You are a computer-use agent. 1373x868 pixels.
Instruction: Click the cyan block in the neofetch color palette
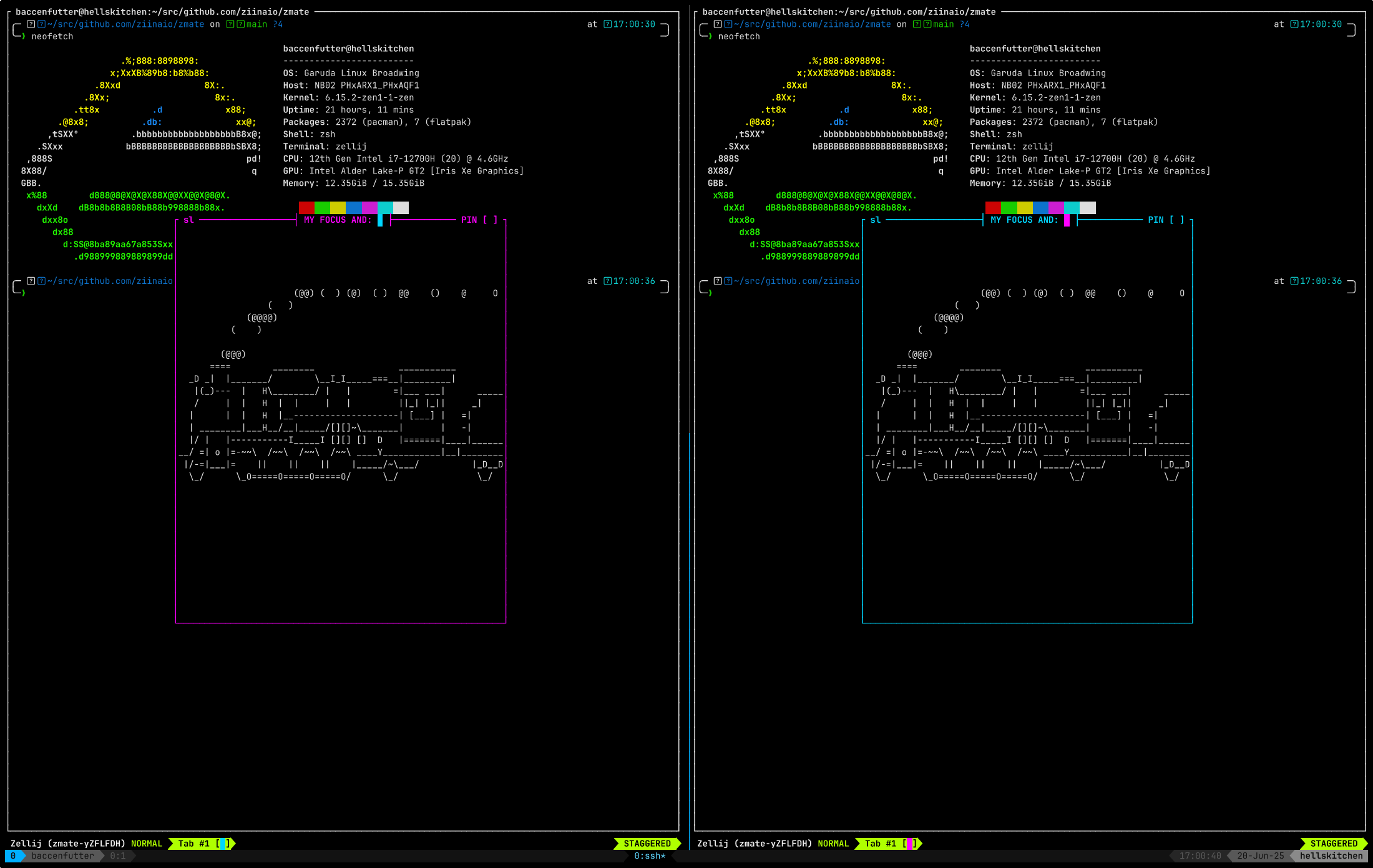[x=385, y=207]
